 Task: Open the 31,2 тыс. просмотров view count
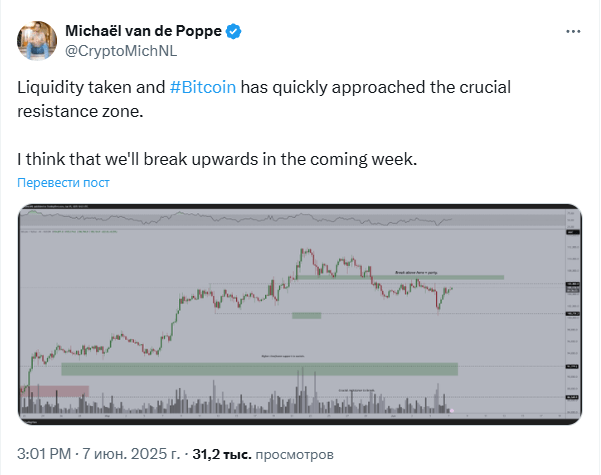[263, 454]
